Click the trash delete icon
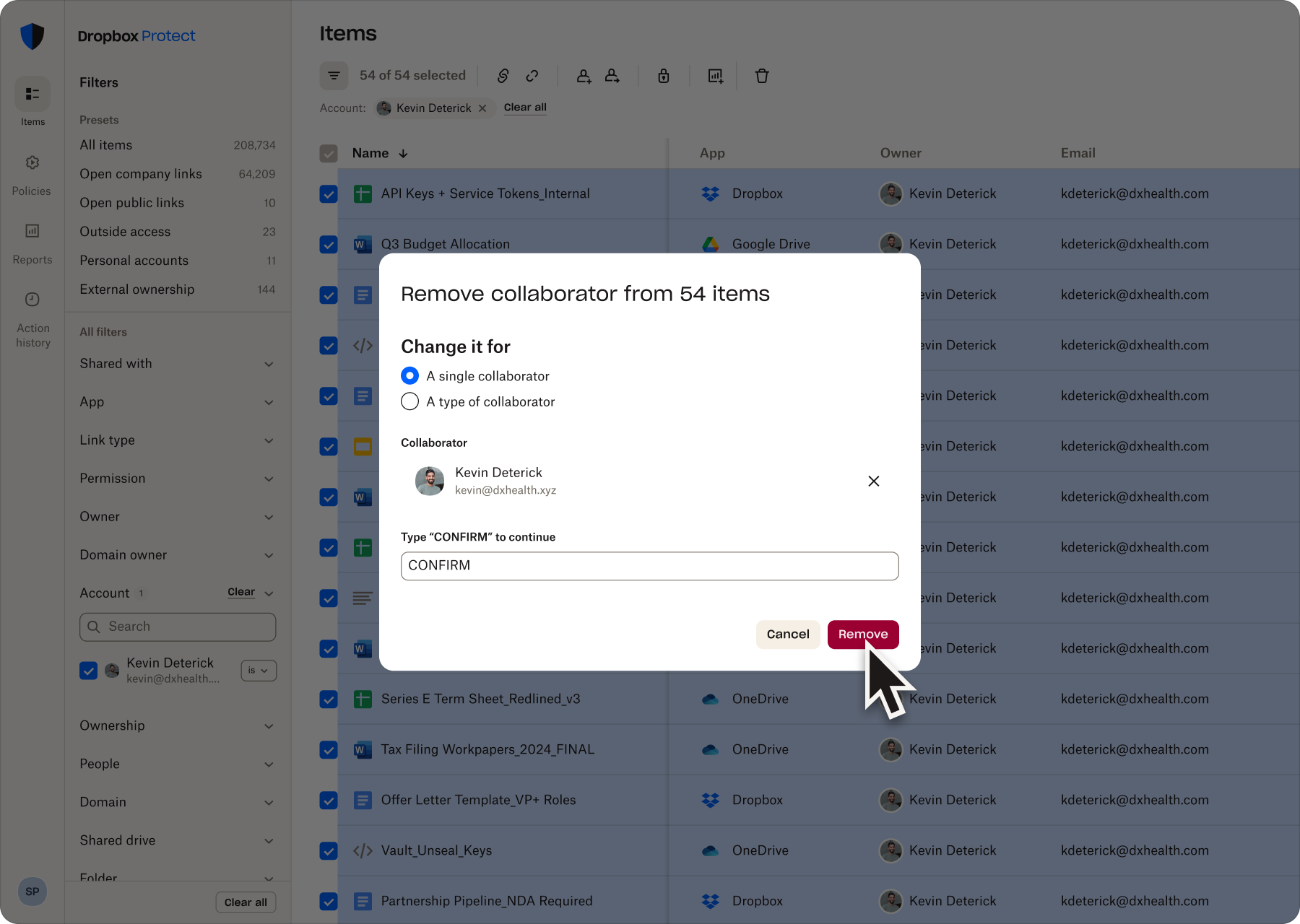1300x924 pixels. (x=762, y=76)
